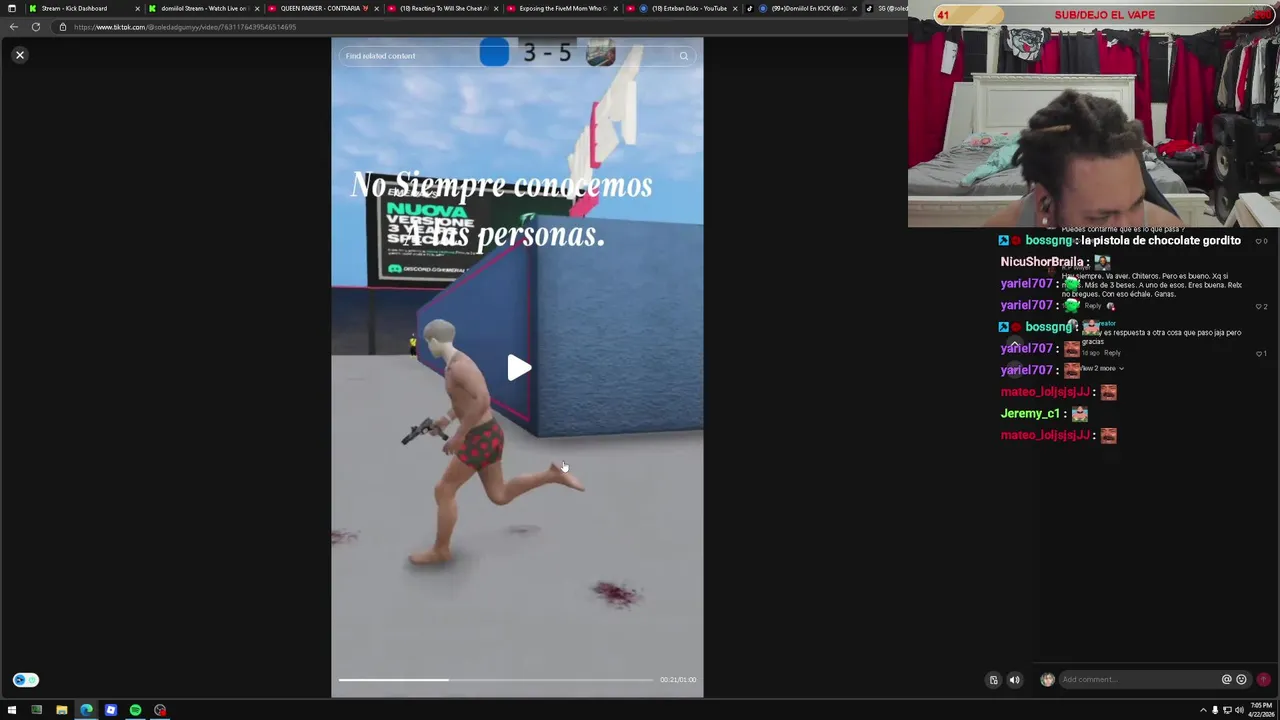Close the Esteban Dido - YouTube tab

click(735, 8)
